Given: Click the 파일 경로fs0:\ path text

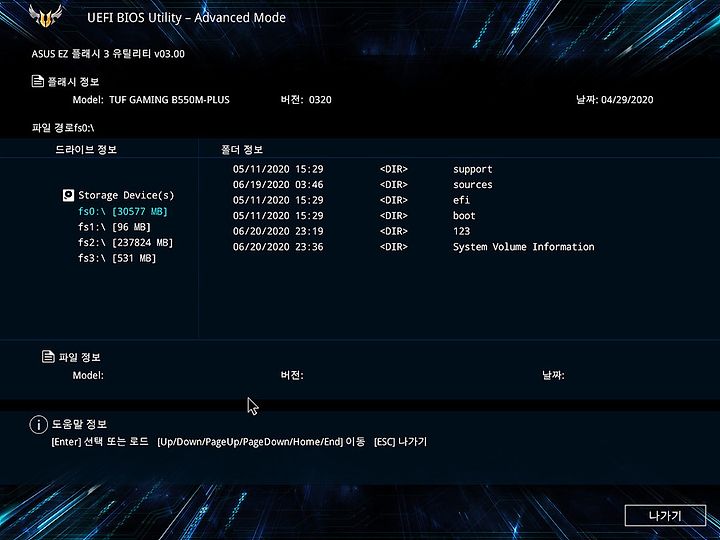Looking at the screenshot, I should tap(63, 128).
